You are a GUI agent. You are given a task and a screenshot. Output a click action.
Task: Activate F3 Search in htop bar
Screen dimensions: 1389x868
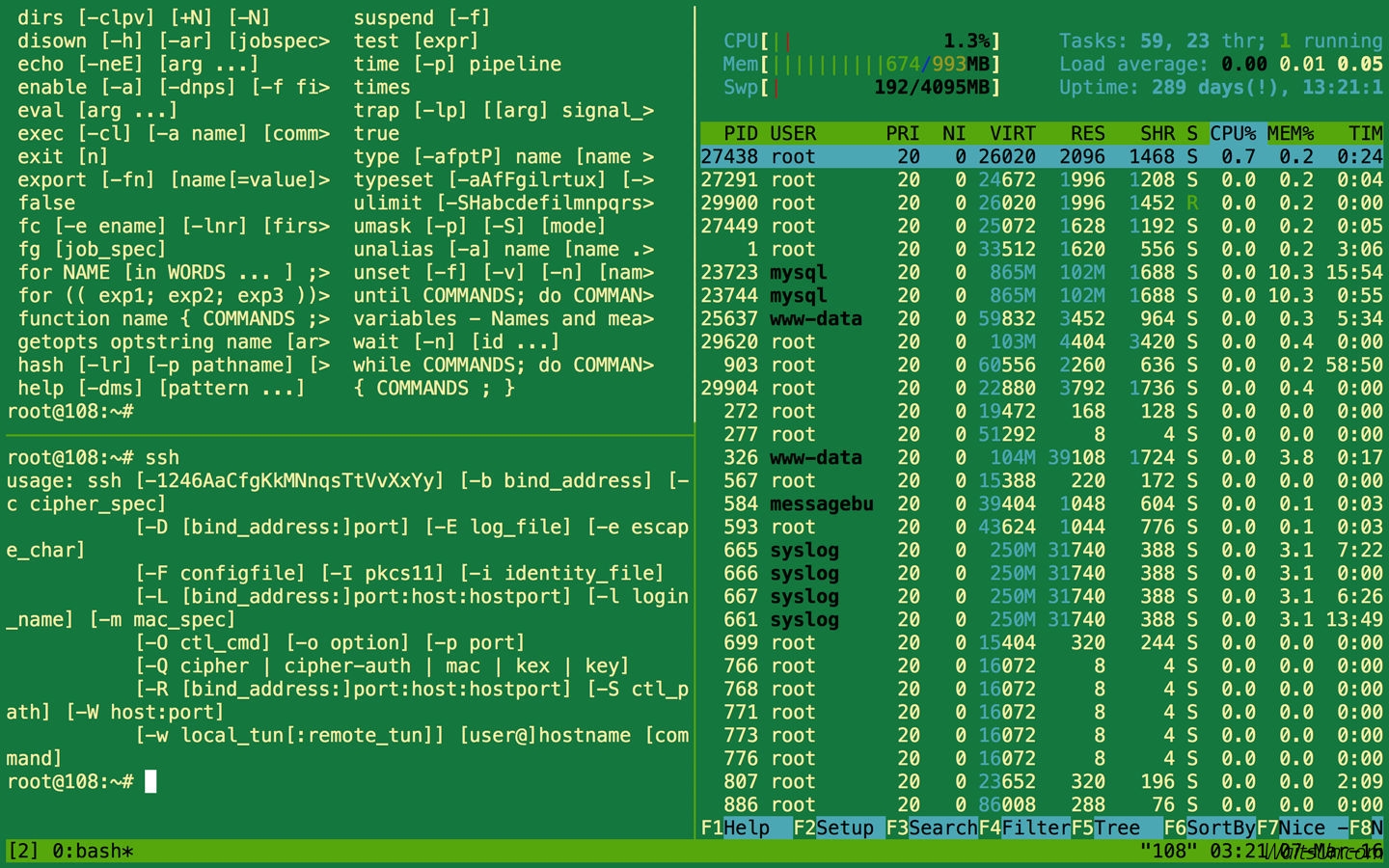(x=932, y=827)
